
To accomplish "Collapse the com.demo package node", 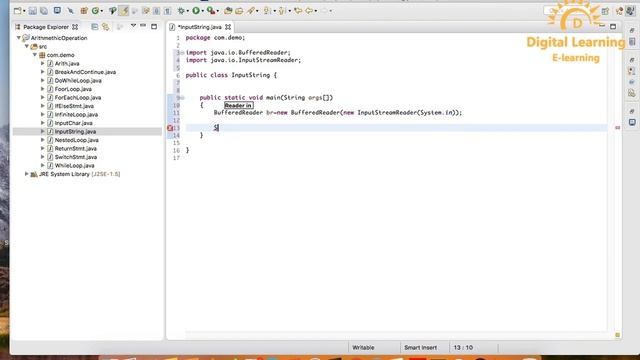I will [x=35, y=55].
